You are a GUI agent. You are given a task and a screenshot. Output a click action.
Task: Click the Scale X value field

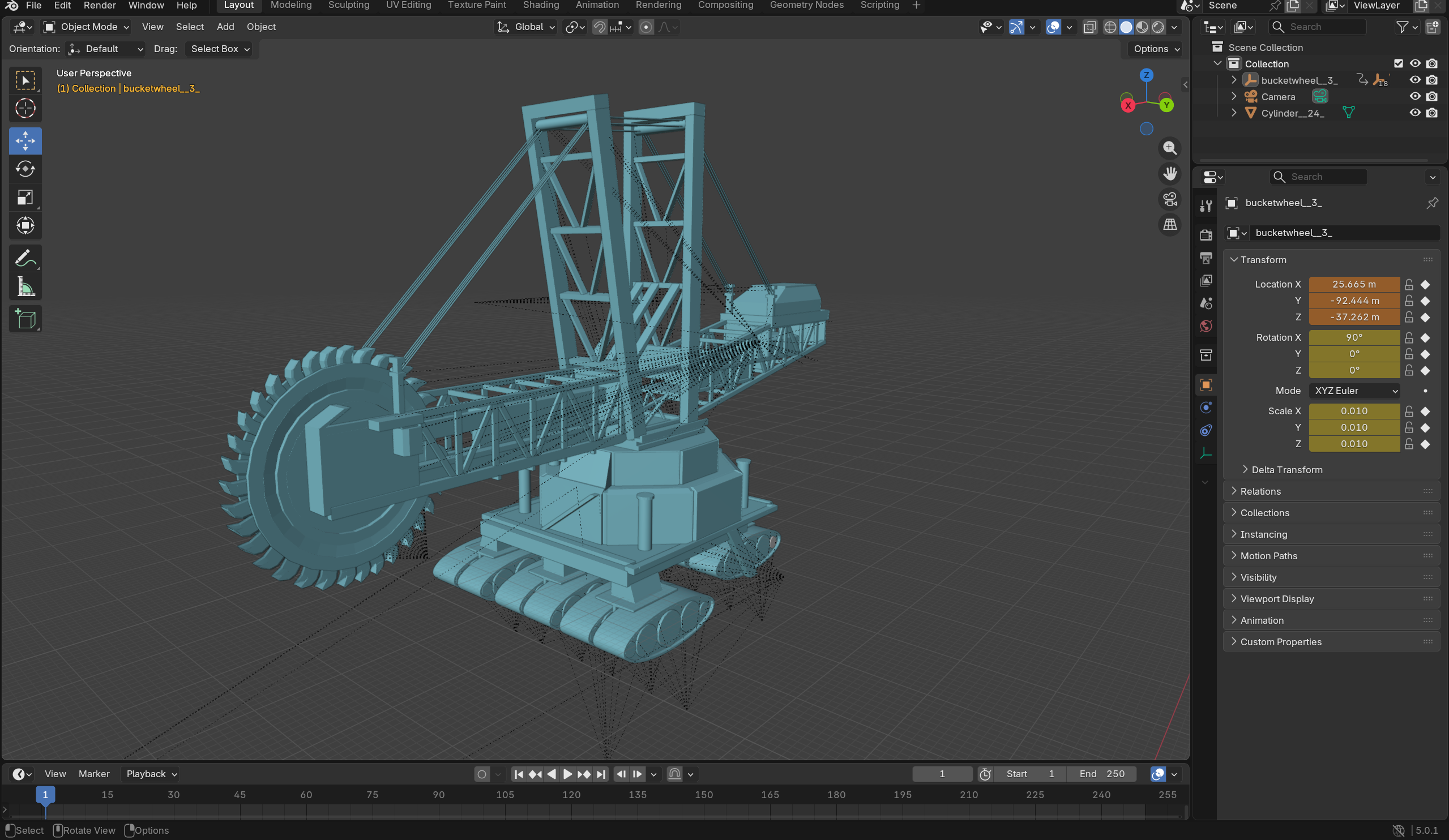(1353, 411)
